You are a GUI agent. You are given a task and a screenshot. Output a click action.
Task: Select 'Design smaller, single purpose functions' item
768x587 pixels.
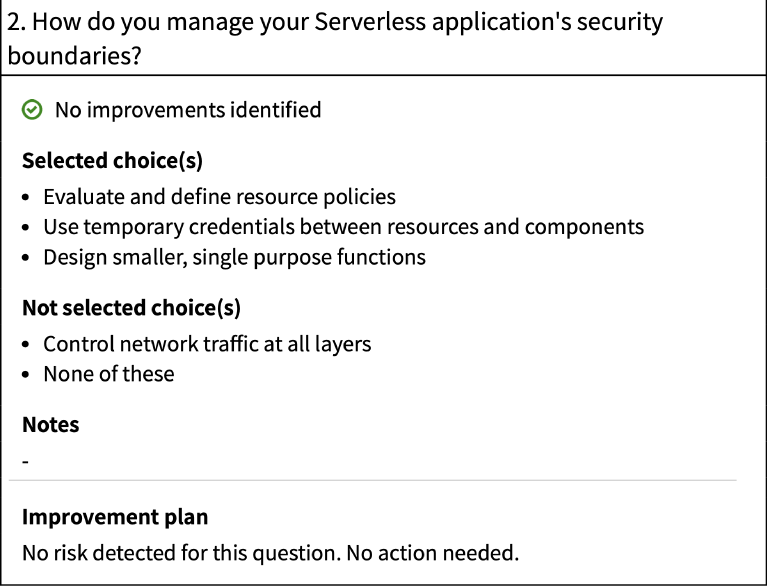pos(234,257)
